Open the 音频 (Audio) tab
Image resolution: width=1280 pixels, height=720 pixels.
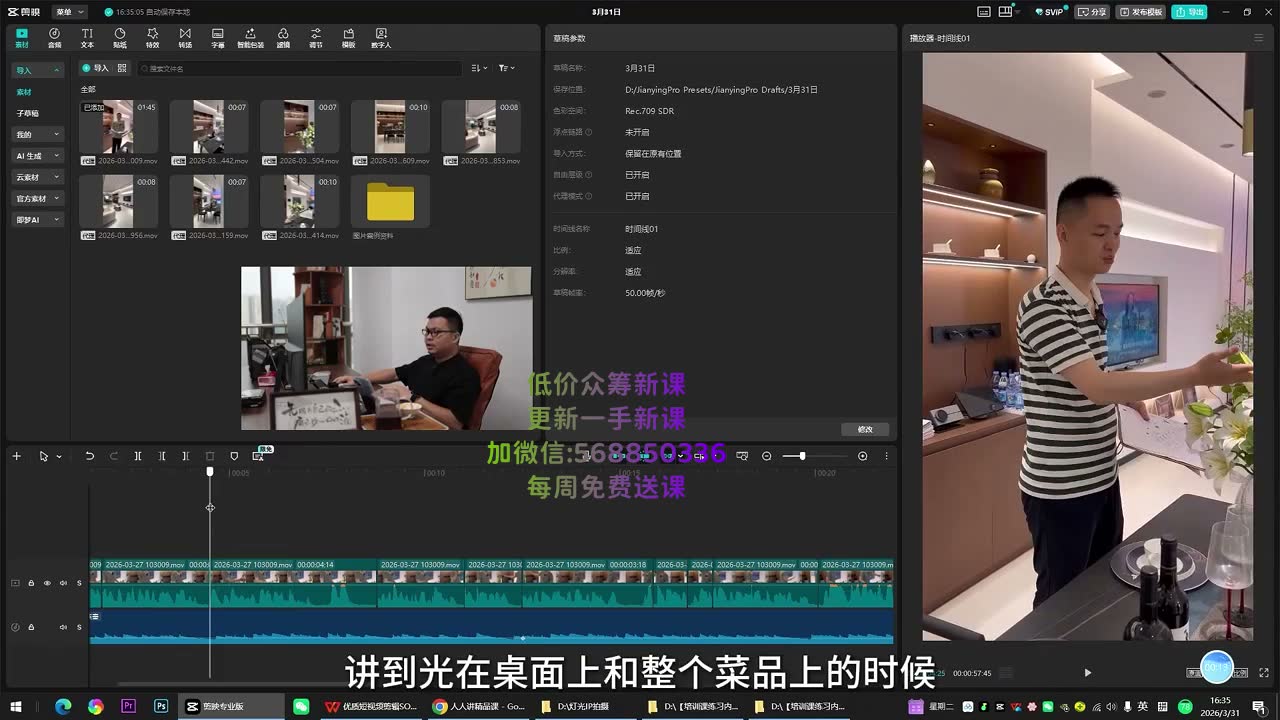point(54,38)
